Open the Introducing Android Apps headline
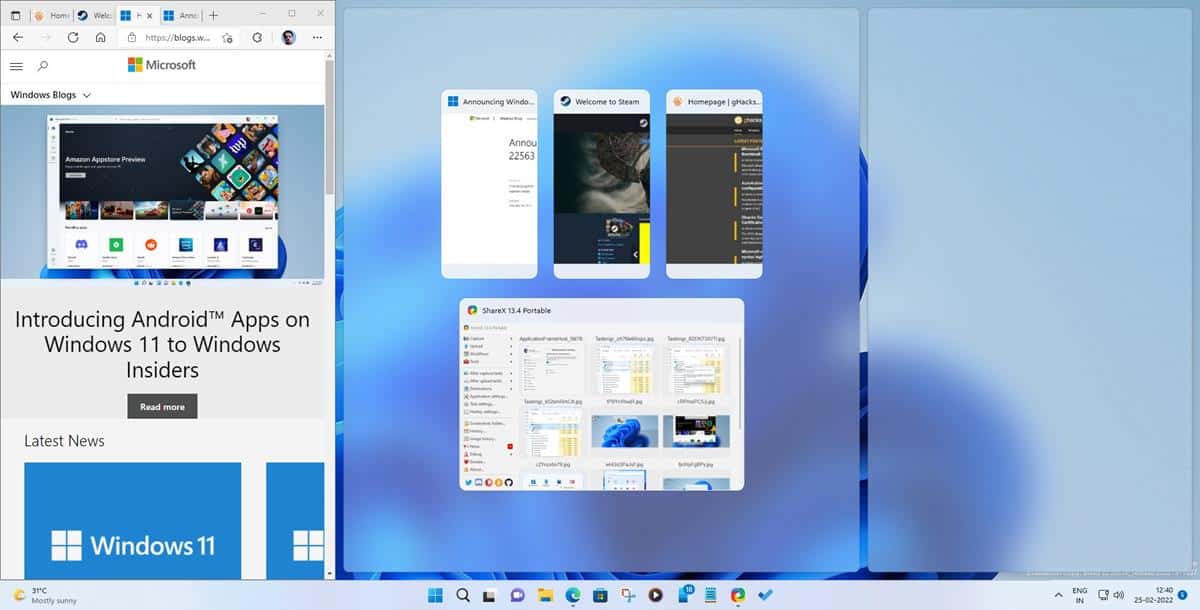 (x=162, y=345)
